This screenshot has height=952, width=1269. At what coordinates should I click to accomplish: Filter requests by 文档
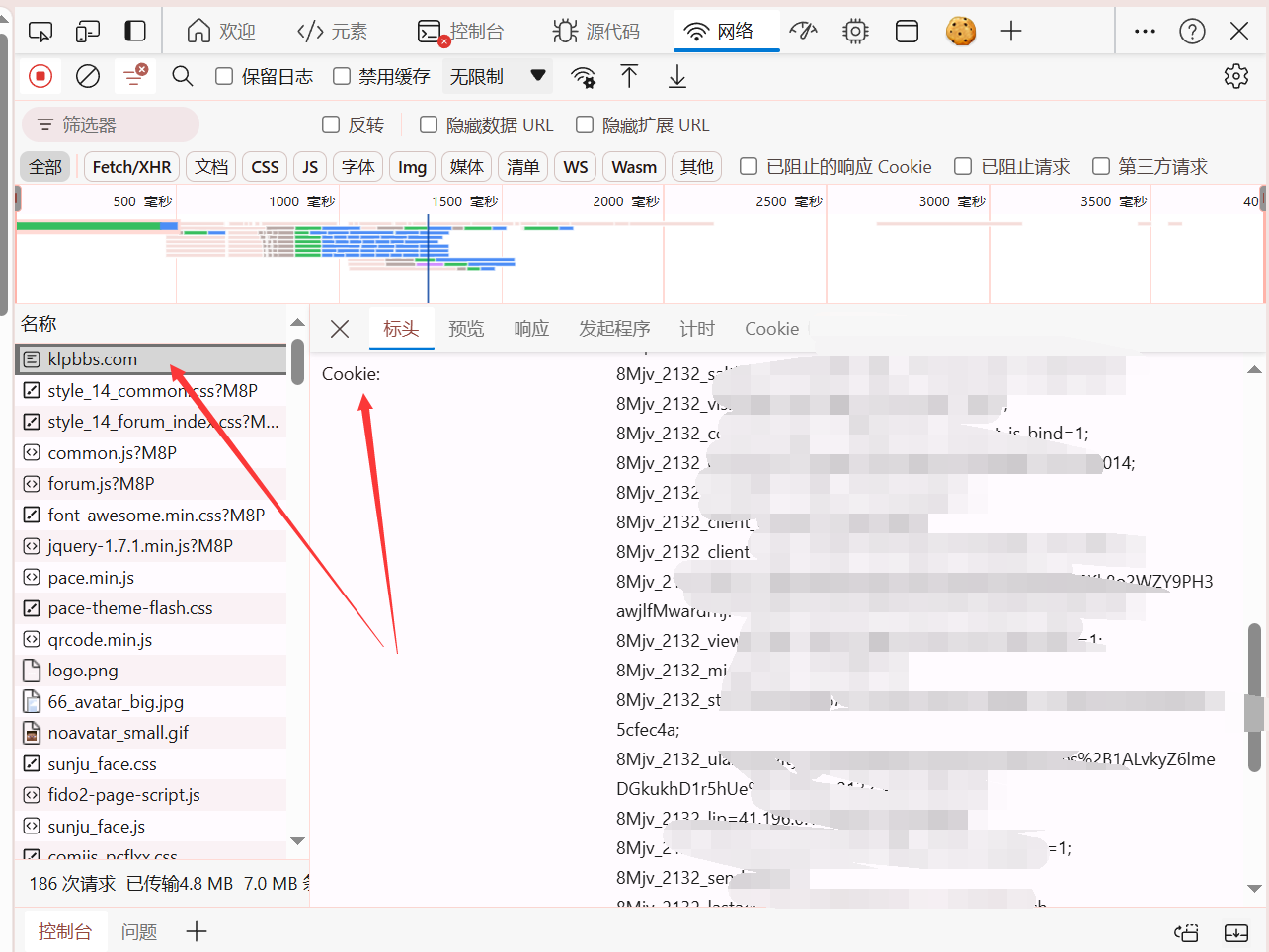211,166
